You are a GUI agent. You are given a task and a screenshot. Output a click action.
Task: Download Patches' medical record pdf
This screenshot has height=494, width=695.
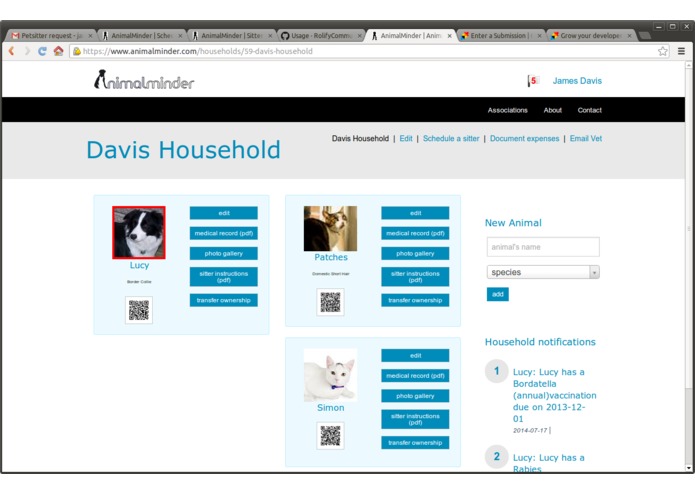pos(415,233)
